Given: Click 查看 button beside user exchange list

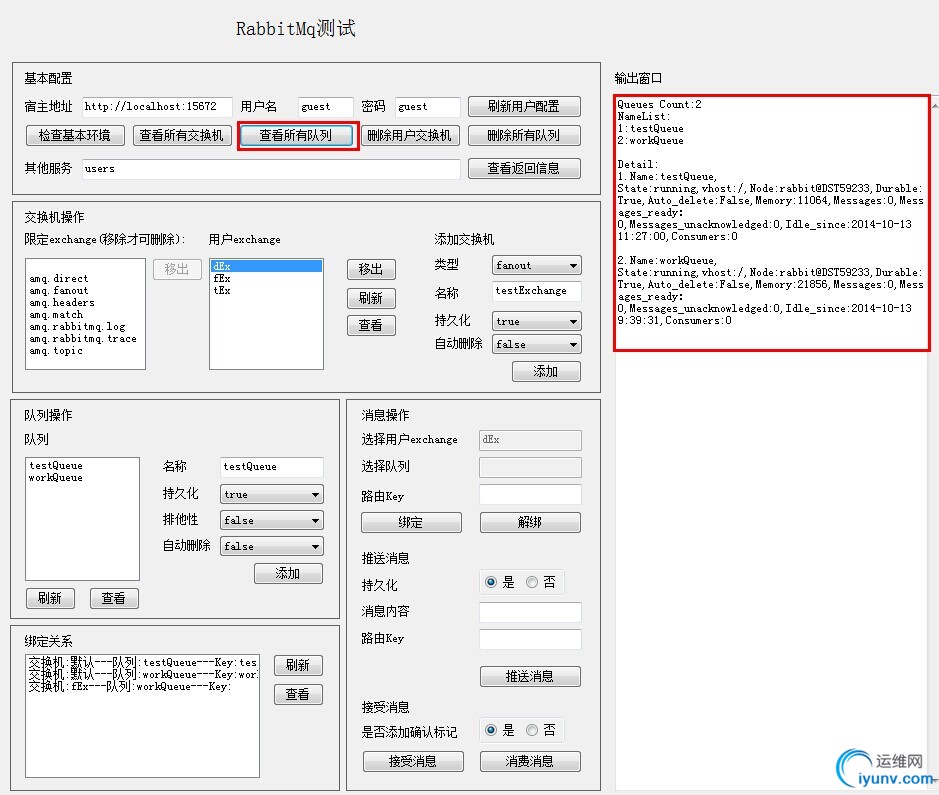Looking at the screenshot, I should click(x=371, y=325).
